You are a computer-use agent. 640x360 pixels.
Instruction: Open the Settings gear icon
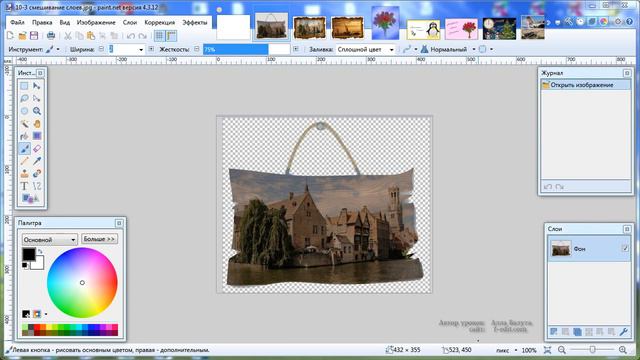tap(618, 22)
